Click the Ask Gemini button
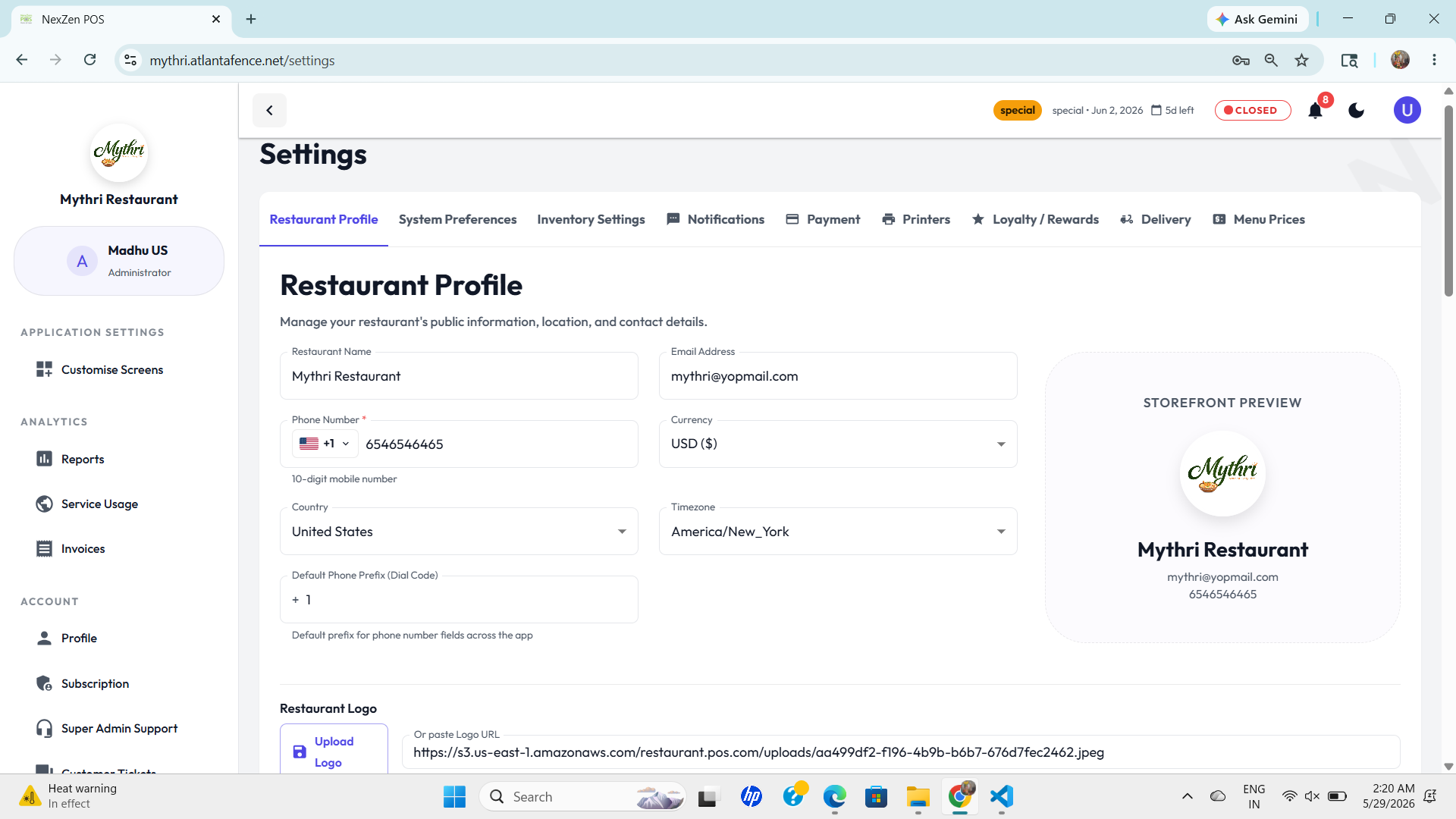Viewport: 1456px width, 819px height. tap(1257, 19)
